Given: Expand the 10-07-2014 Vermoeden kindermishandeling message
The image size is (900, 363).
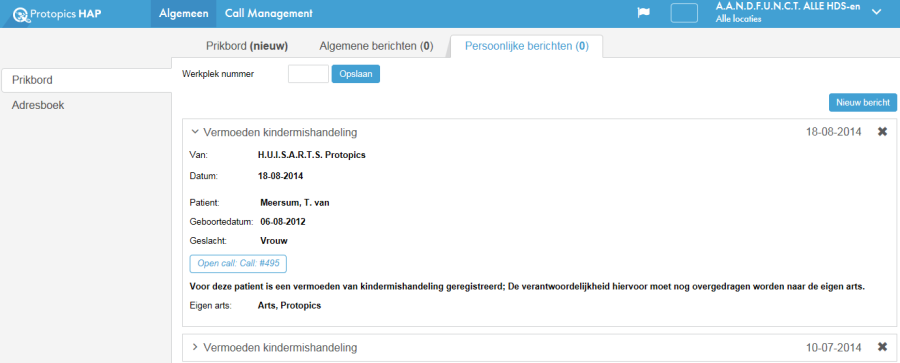Looking at the screenshot, I should point(195,347).
